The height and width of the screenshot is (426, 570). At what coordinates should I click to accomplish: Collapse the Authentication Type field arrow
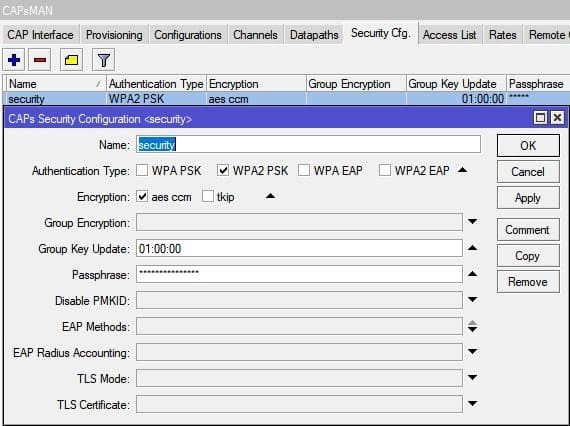462,170
